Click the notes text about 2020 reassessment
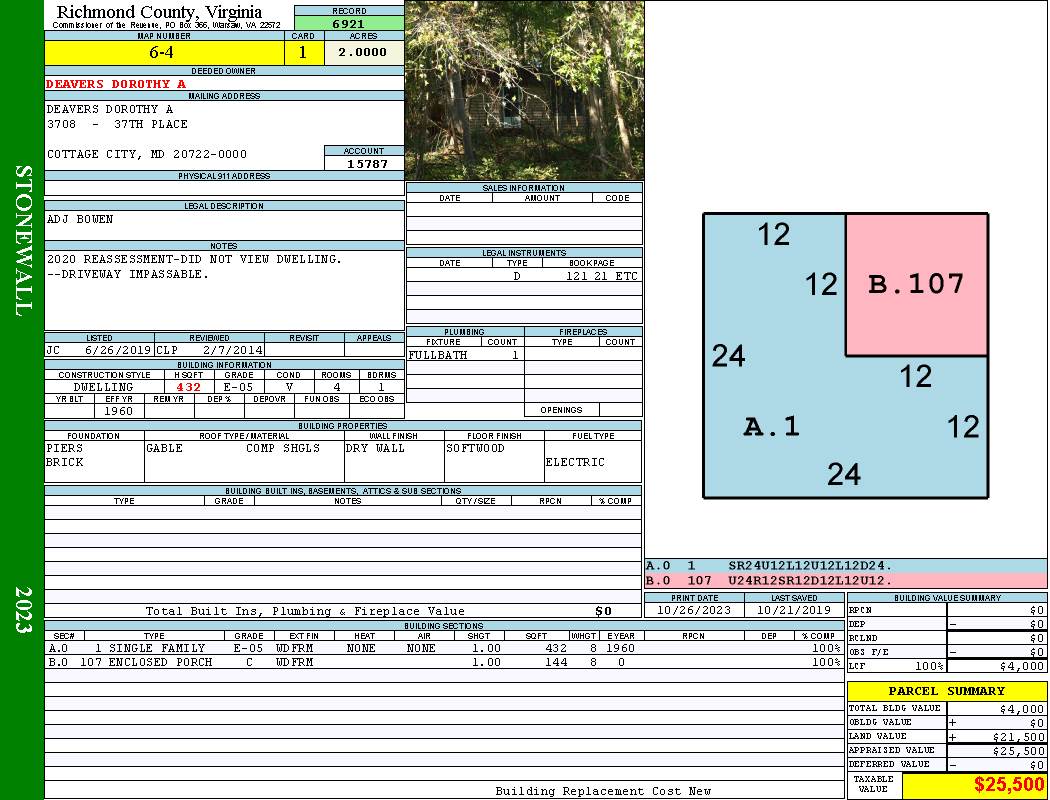The image size is (1050, 800). click(194, 259)
